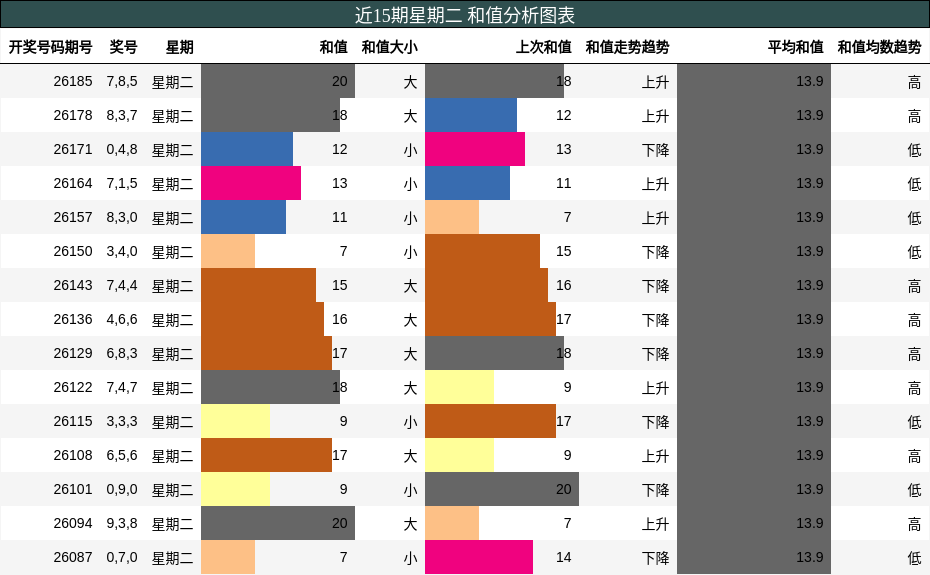This screenshot has width=930, height=575.
Task: Click the pink 上次和值 bar in row 26087
Action: pyautogui.click(x=479, y=557)
